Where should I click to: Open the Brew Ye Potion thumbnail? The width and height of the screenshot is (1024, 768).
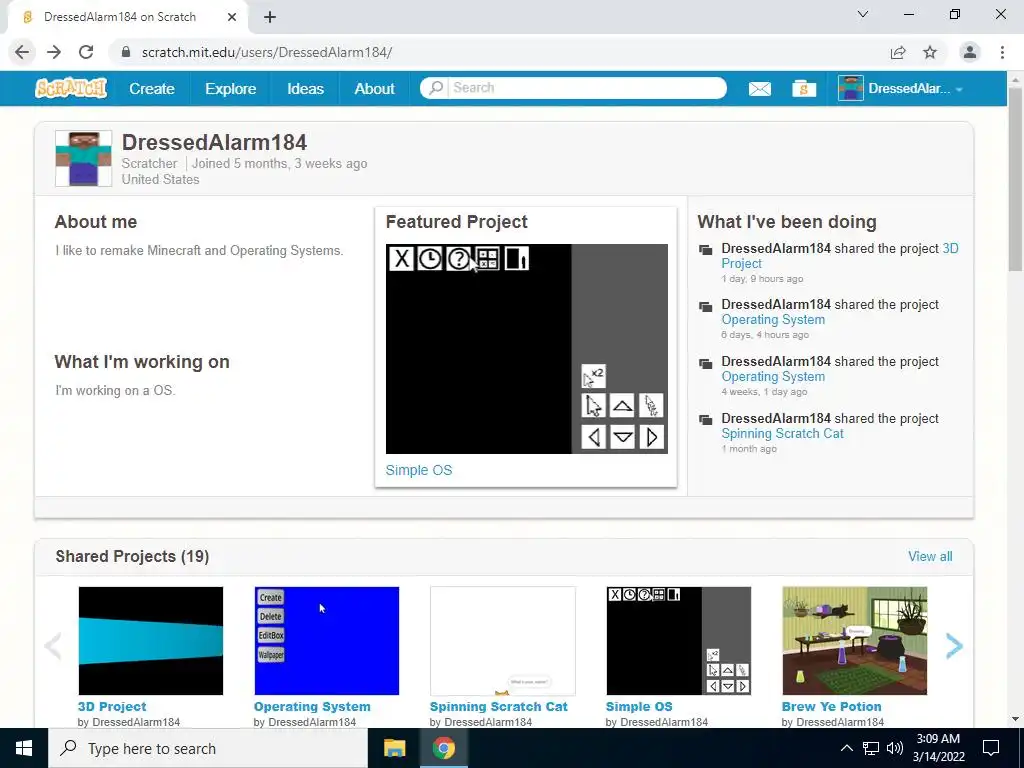coord(855,641)
